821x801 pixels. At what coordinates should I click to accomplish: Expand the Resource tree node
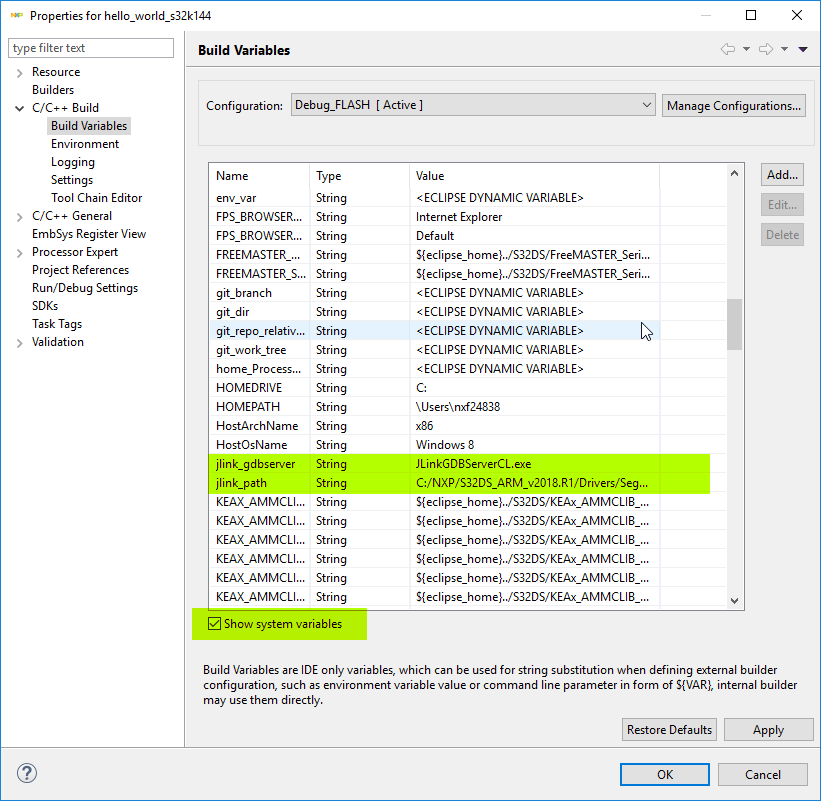click(x=19, y=73)
